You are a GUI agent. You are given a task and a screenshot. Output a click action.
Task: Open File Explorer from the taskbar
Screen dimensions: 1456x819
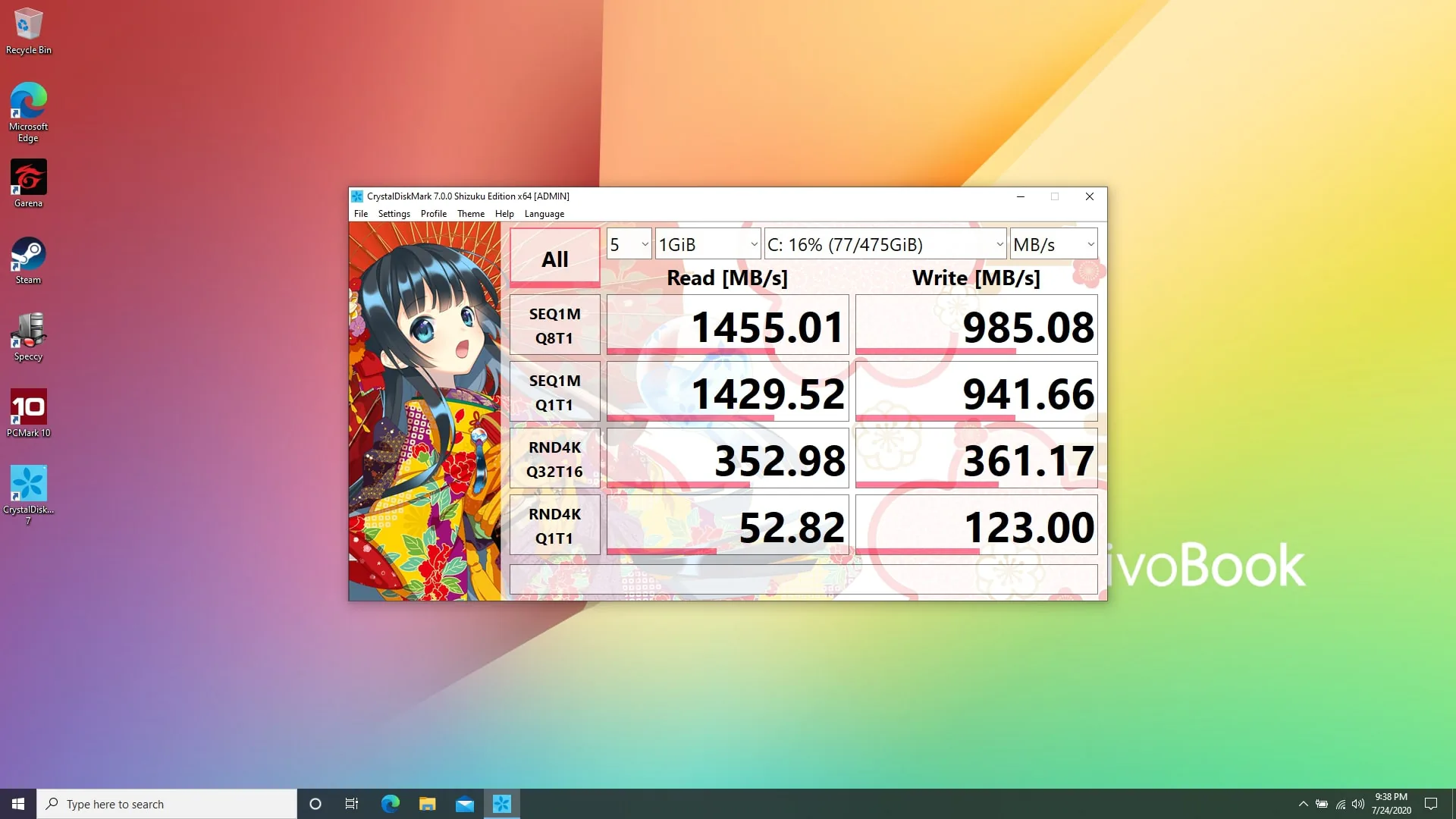pyautogui.click(x=428, y=804)
